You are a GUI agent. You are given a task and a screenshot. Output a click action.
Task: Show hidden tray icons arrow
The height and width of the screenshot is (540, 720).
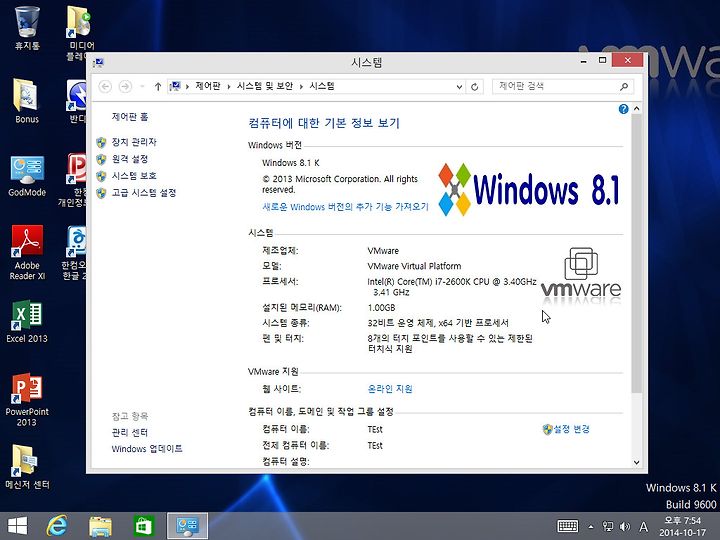(591, 527)
